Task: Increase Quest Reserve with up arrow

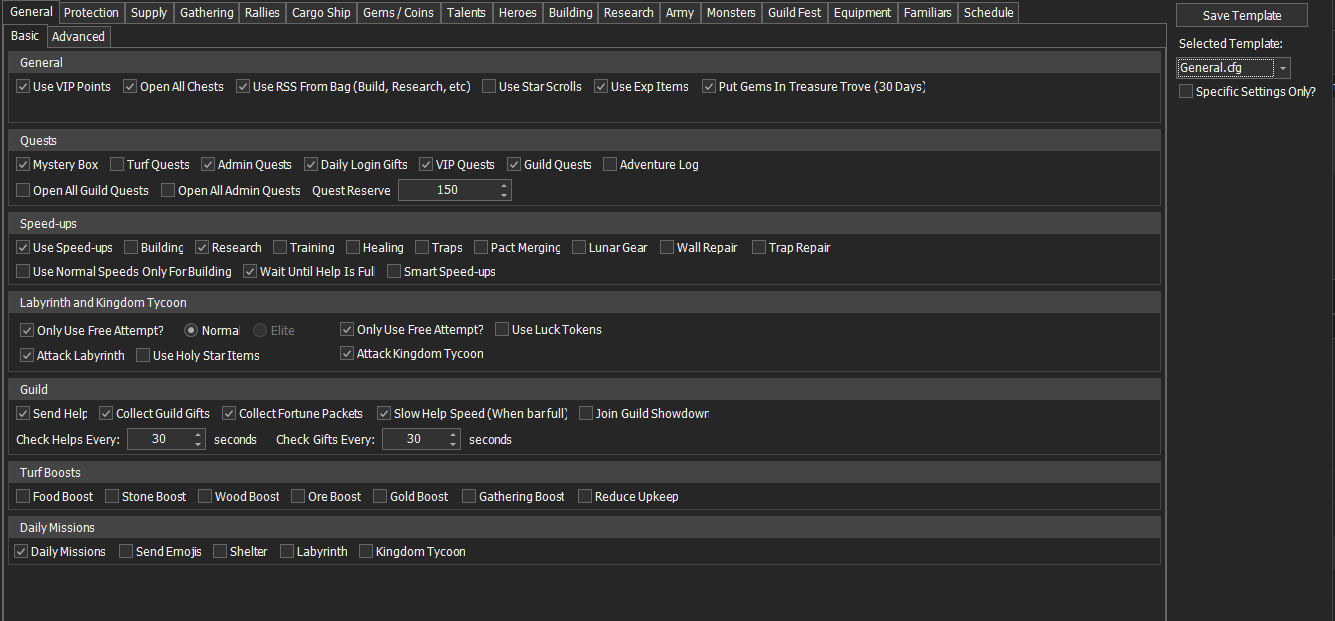Action: click(x=503, y=185)
